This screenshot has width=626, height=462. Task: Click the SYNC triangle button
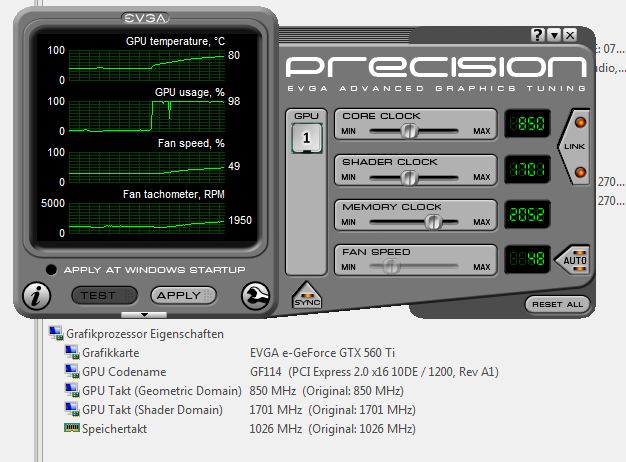(x=307, y=296)
